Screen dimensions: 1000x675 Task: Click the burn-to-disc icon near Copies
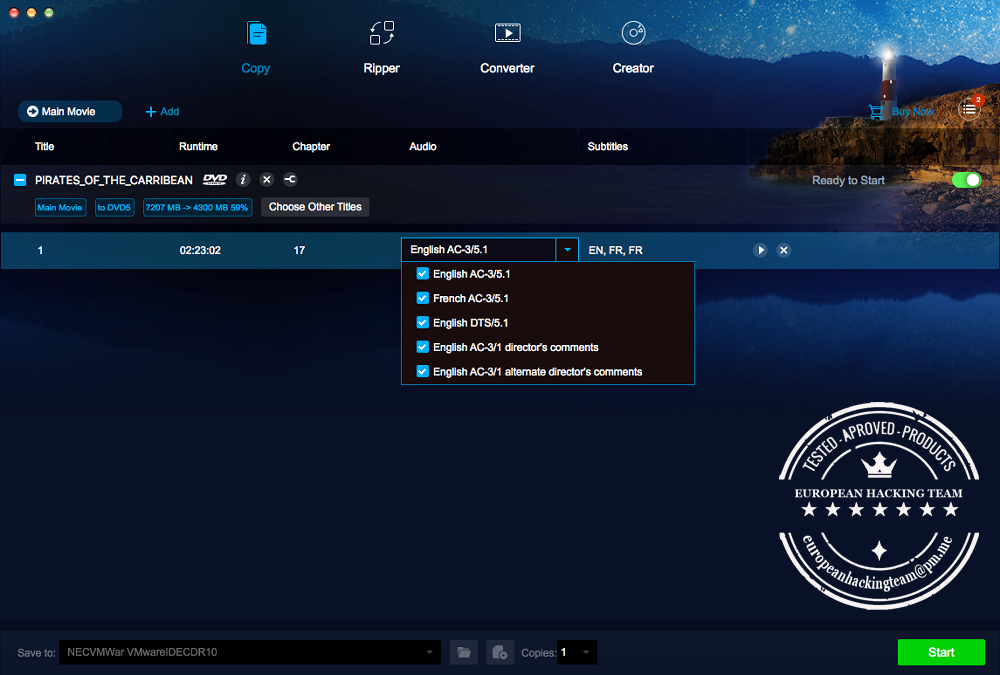[x=500, y=652]
